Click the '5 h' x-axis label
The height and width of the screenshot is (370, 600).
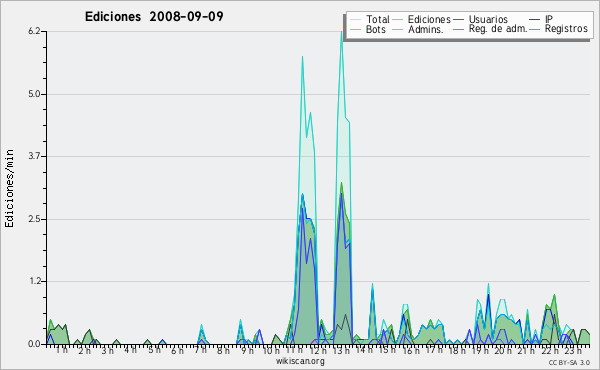[154, 350]
